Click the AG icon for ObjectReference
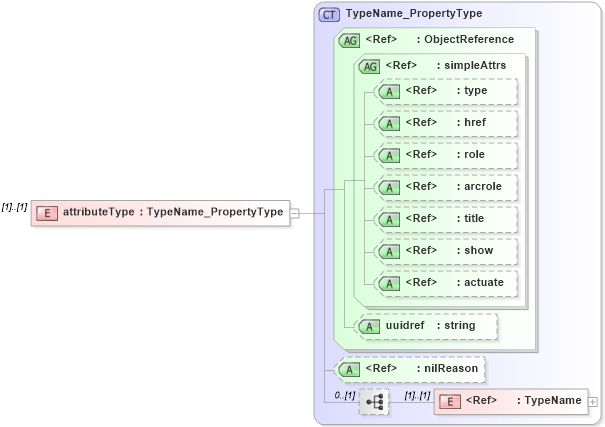 point(350,41)
